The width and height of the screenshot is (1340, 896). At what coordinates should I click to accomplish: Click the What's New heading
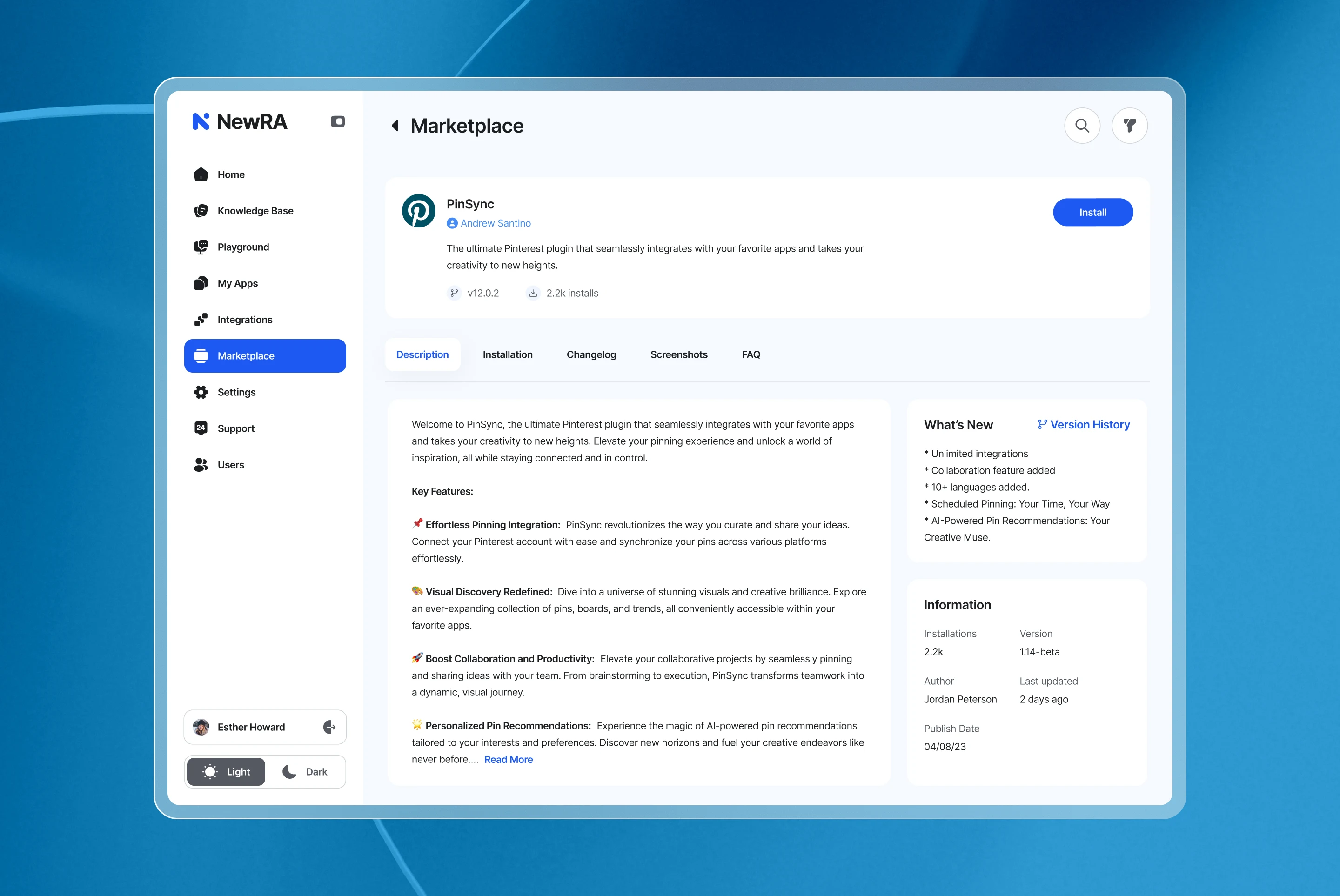[x=958, y=425]
